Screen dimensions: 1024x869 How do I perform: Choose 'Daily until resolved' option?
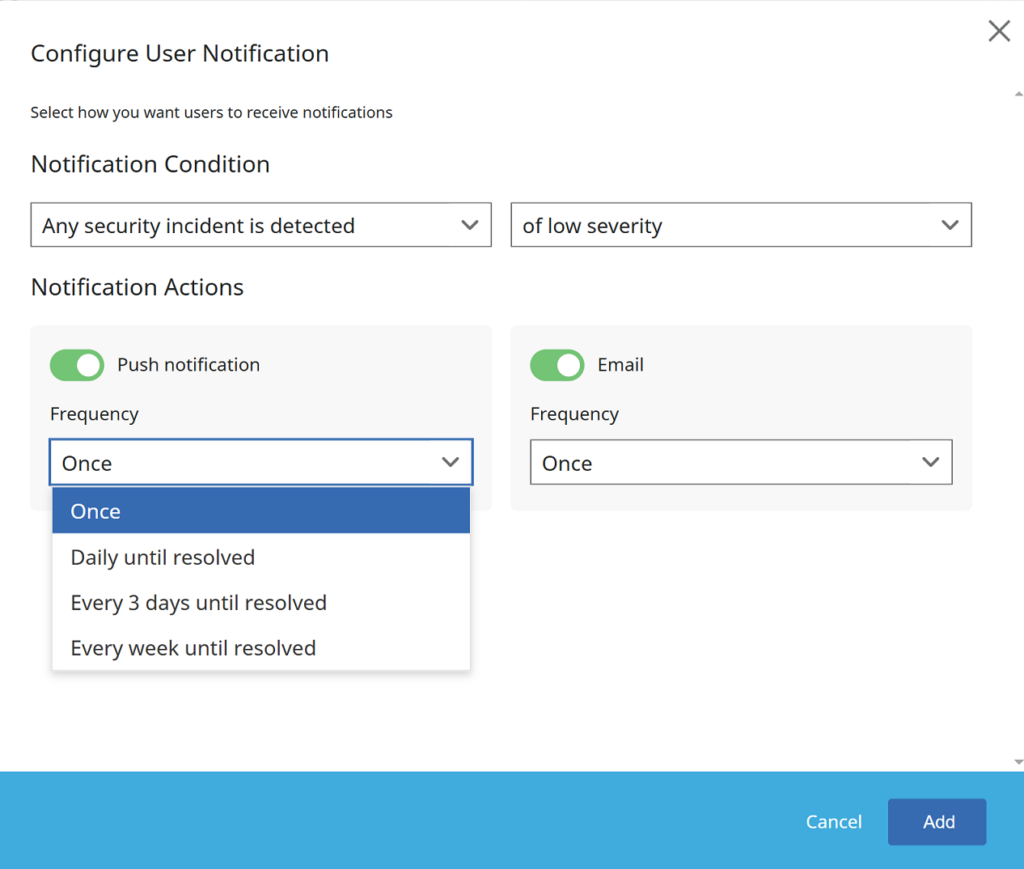260,557
